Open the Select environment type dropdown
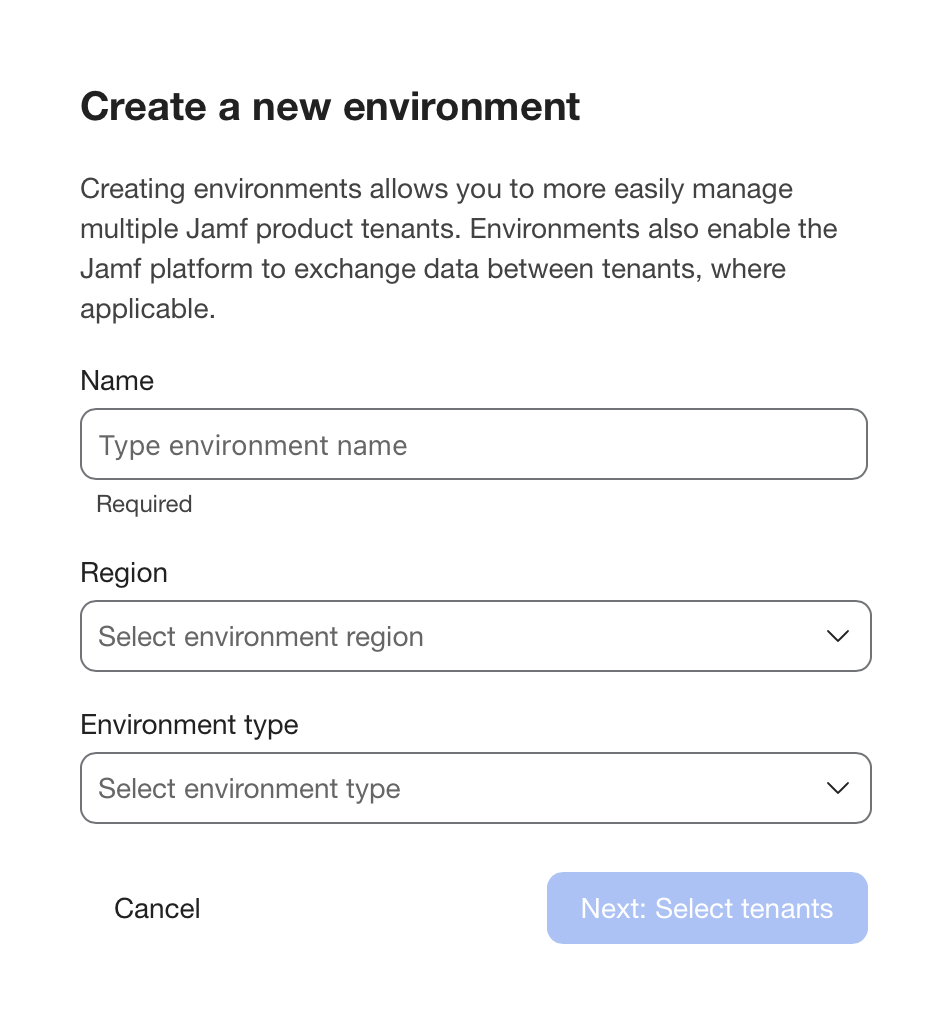 click(x=476, y=788)
